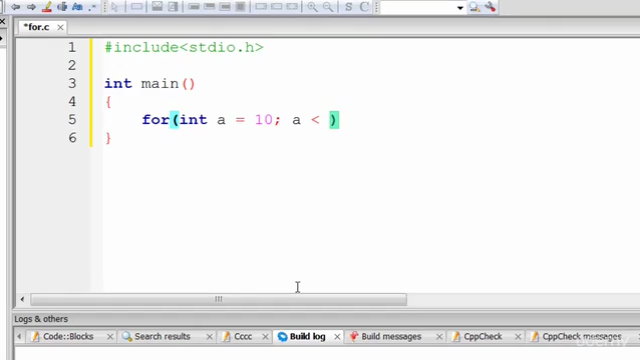Click the 'Logs & others' panel title
The image size is (640, 360).
tap(41, 319)
